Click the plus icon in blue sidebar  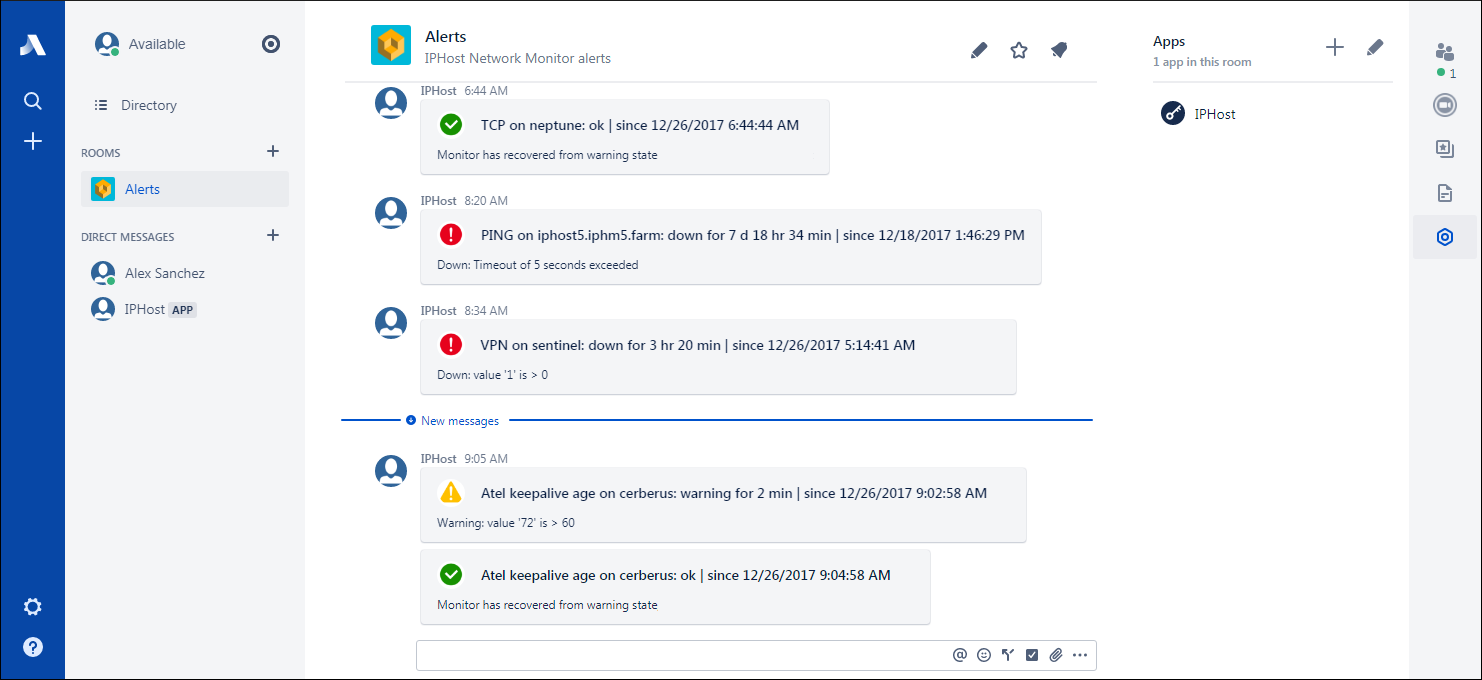33,142
